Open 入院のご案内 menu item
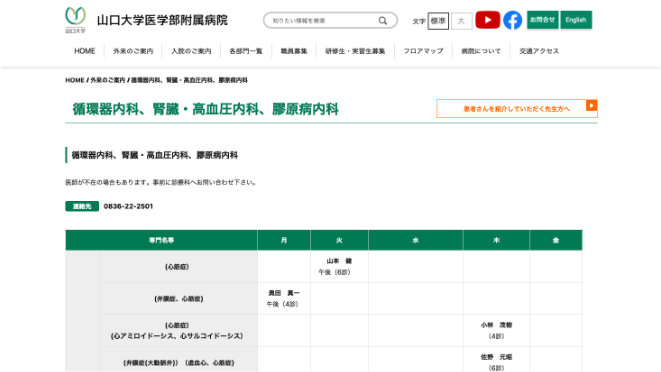Viewport: 661px width, 372px height. [x=191, y=51]
